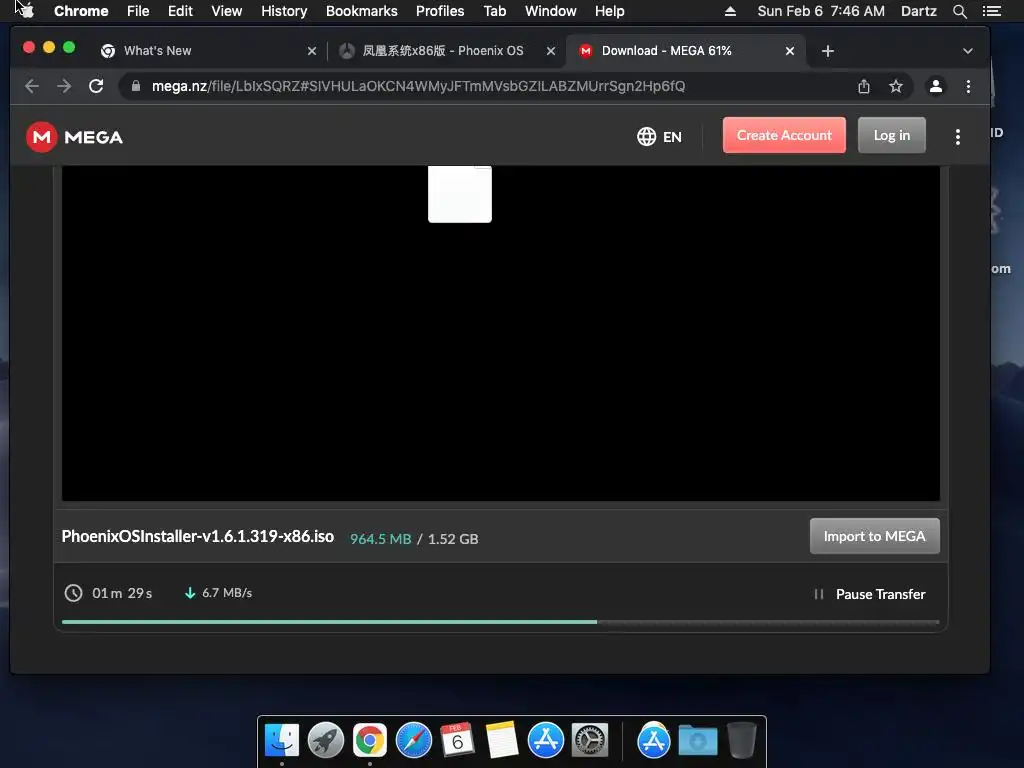The image size is (1024, 768).
Task: Click the eject icon in menu bar
Action: click(x=730, y=11)
